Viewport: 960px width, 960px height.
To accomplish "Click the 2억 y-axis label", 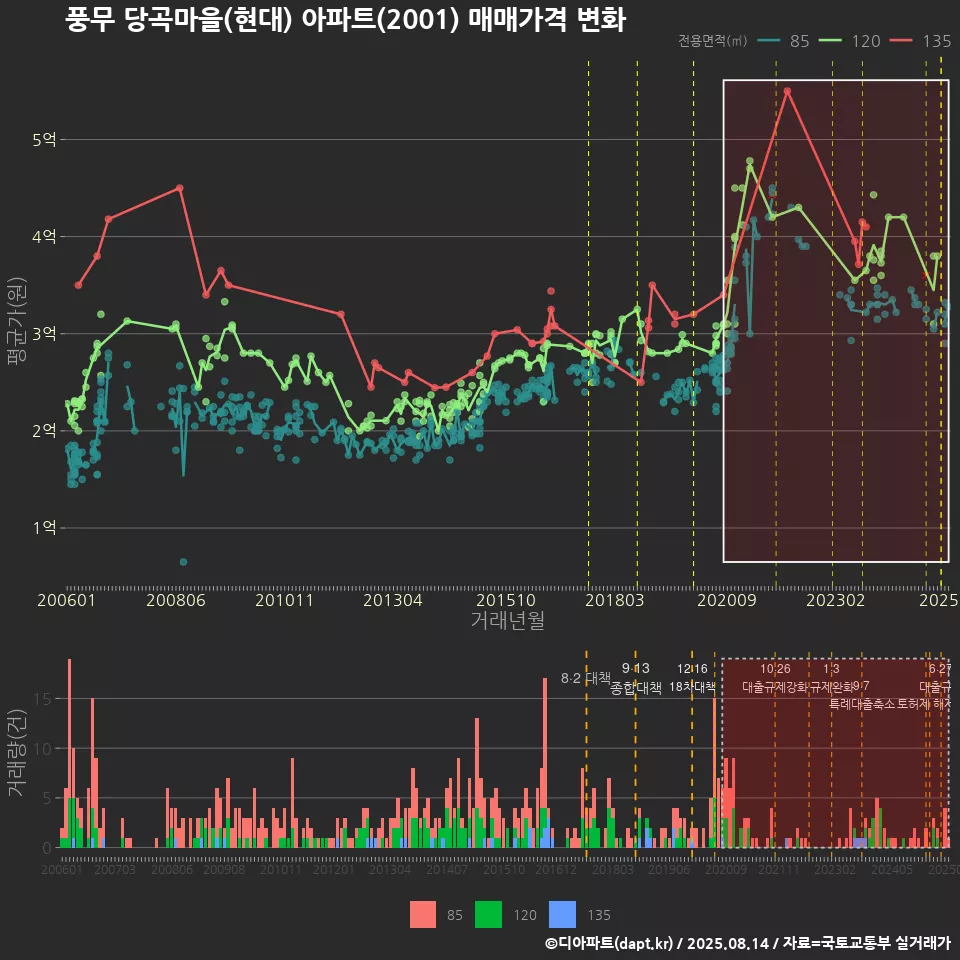I will click(44, 430).
